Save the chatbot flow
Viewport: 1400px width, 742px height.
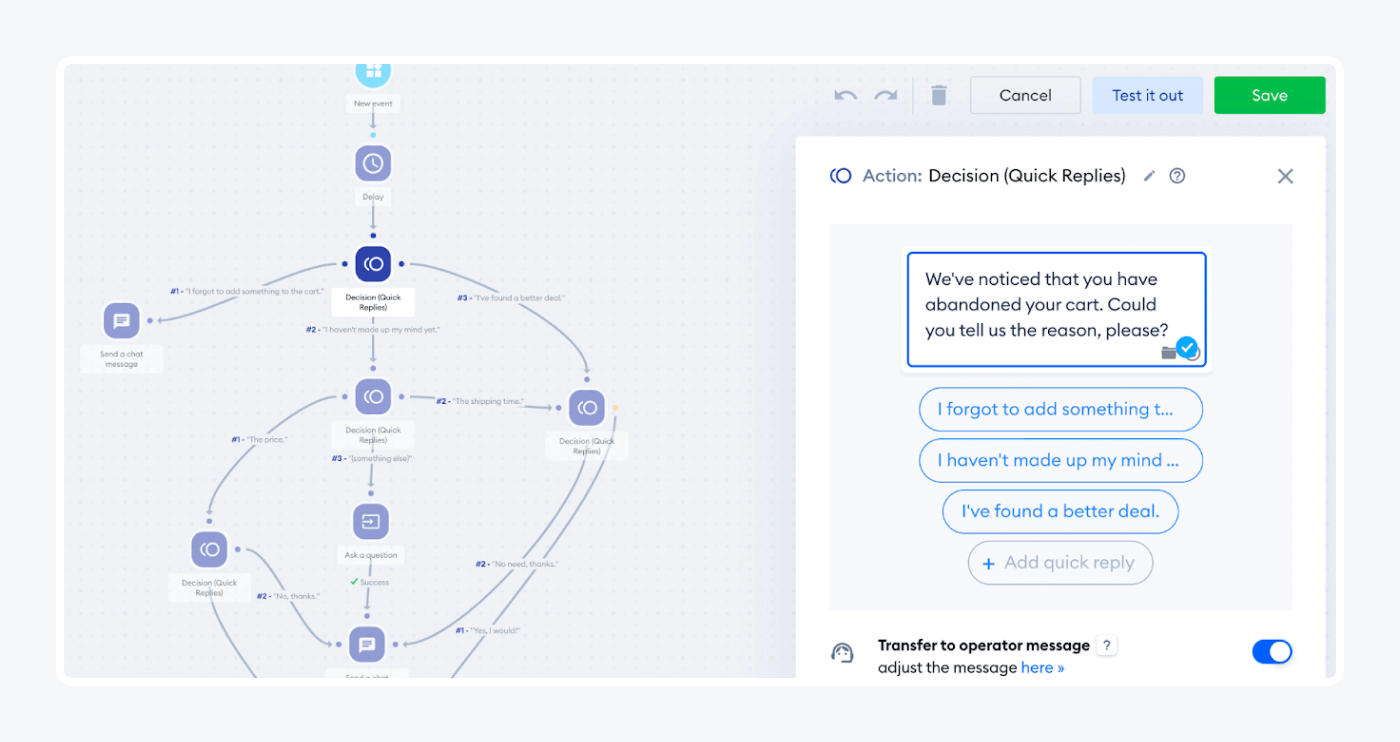(x=1269, y=94)
